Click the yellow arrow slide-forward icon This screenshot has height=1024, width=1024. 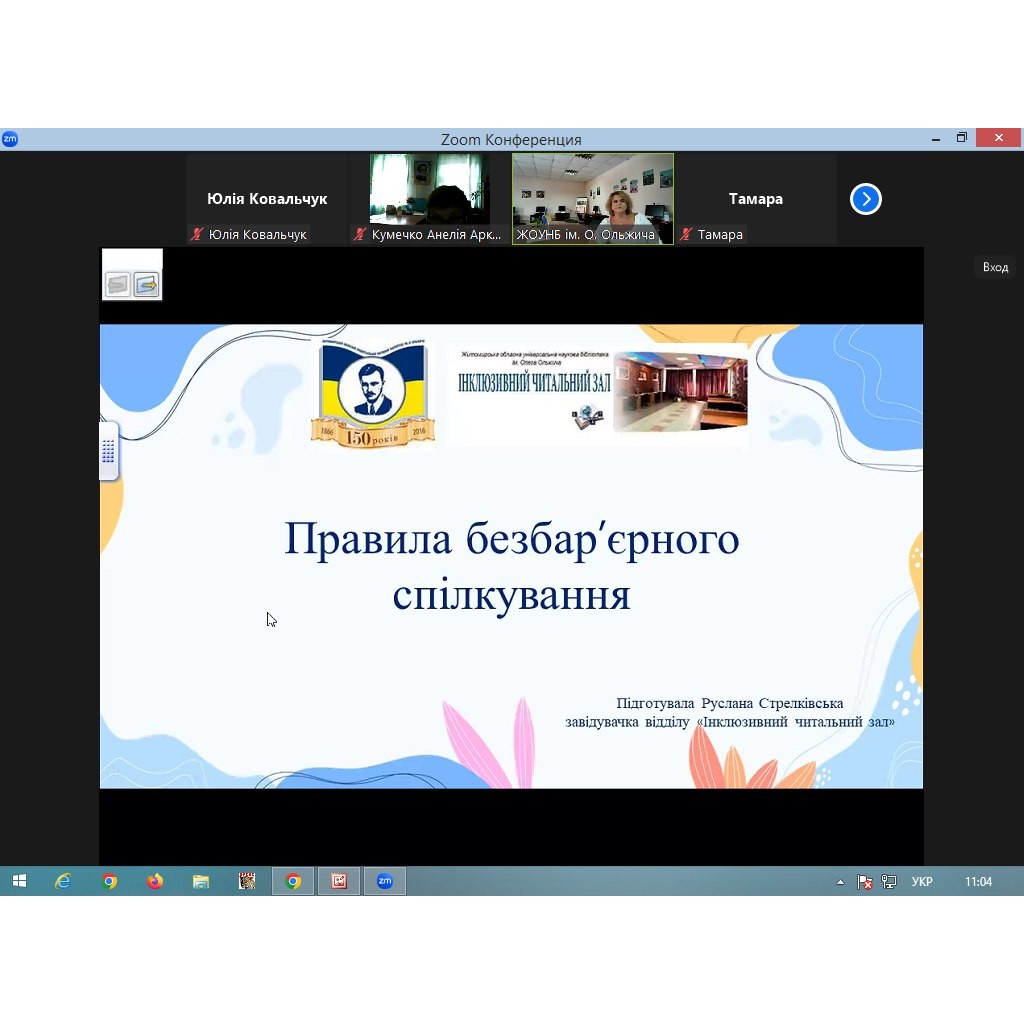click(146, 285)
